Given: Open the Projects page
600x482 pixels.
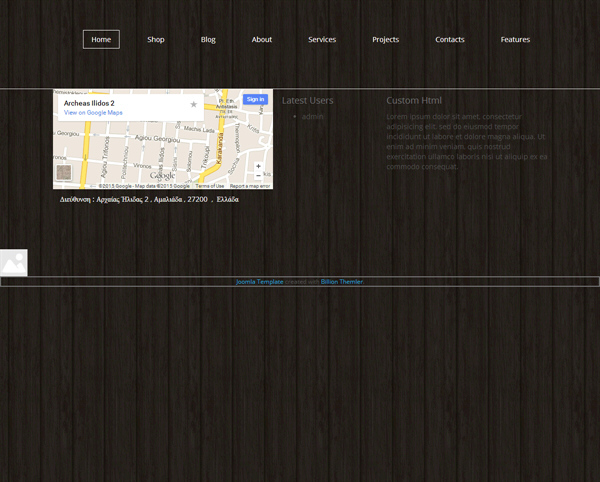Looking at the screenshot, I should (x=385, y=40).
